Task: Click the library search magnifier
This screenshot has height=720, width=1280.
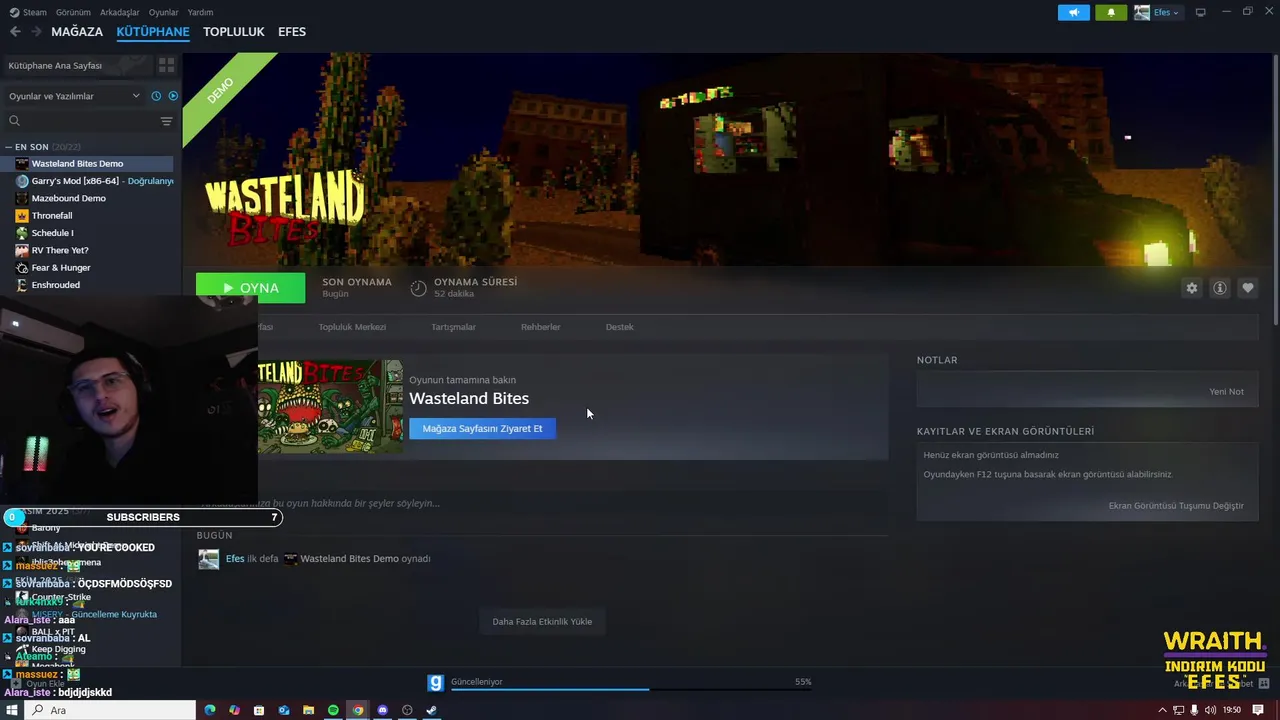Action: click(14, 121)
